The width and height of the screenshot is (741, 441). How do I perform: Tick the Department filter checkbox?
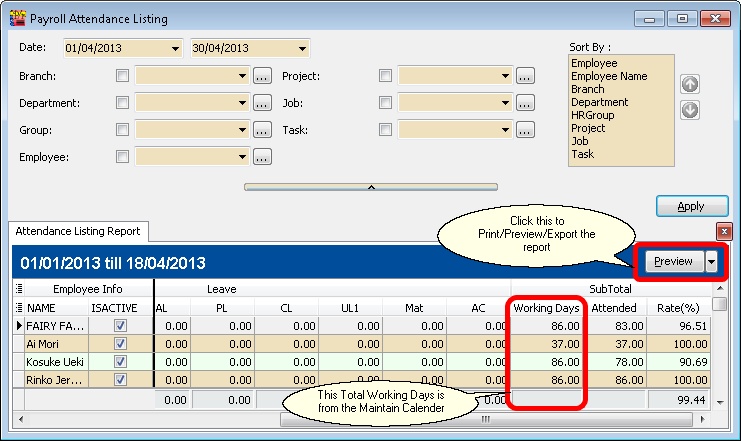coord(122,102)
